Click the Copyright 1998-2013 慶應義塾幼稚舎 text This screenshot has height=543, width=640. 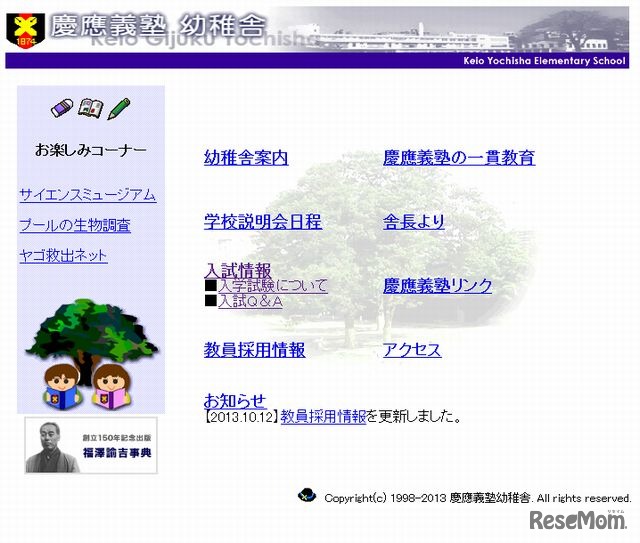[x=478, y=498]
